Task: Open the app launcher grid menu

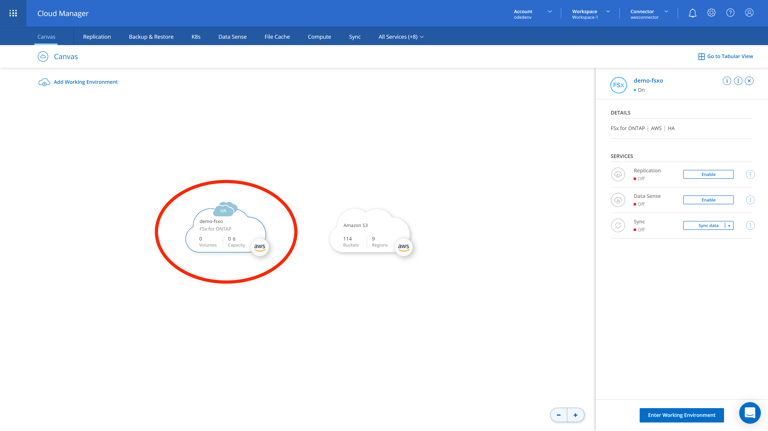Action: 13,13
